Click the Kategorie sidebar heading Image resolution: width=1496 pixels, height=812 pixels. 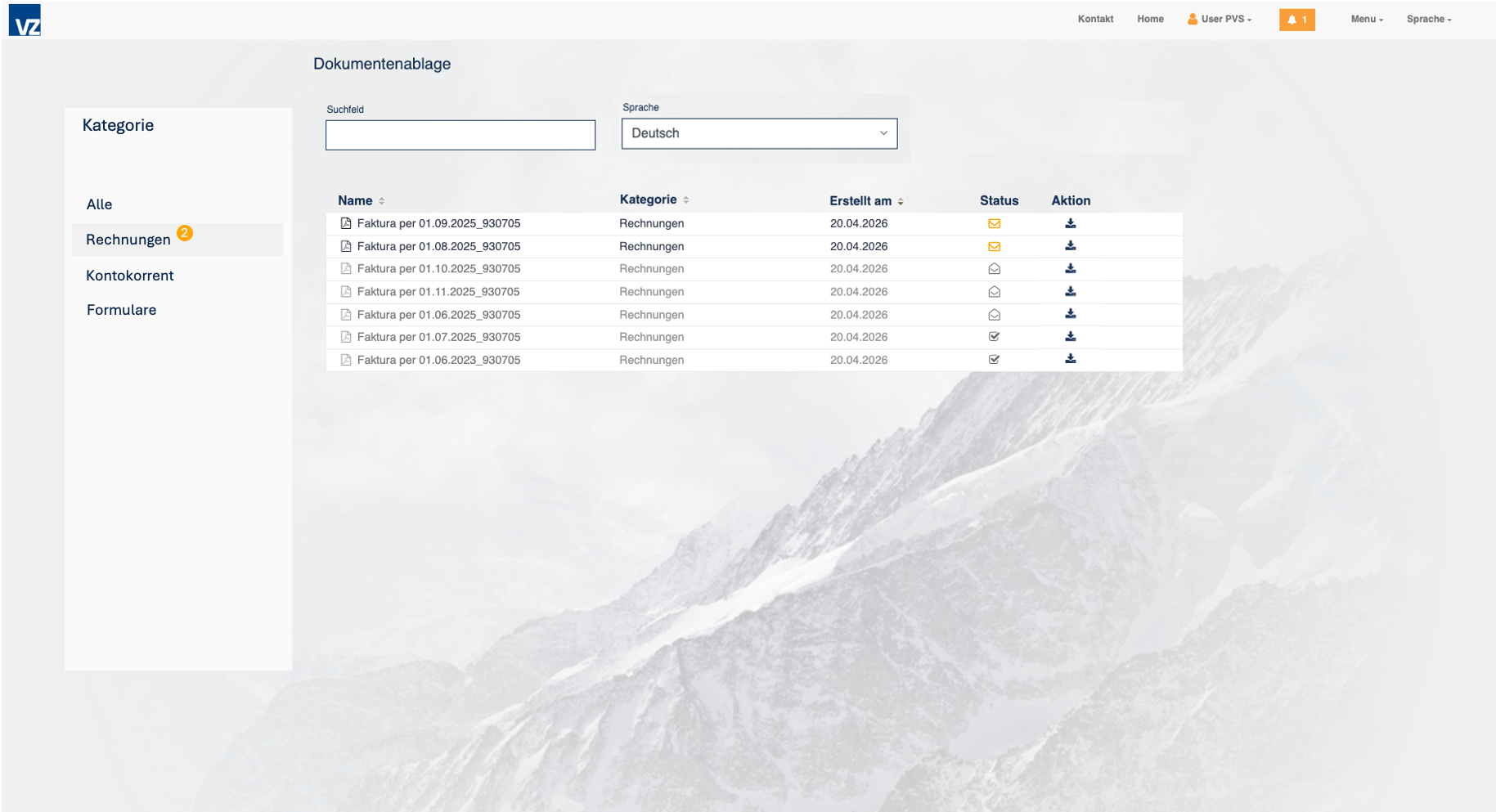point(118,125)
